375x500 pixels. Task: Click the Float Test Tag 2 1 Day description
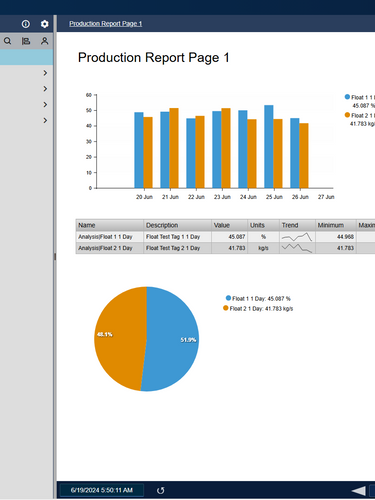point(178,248)
